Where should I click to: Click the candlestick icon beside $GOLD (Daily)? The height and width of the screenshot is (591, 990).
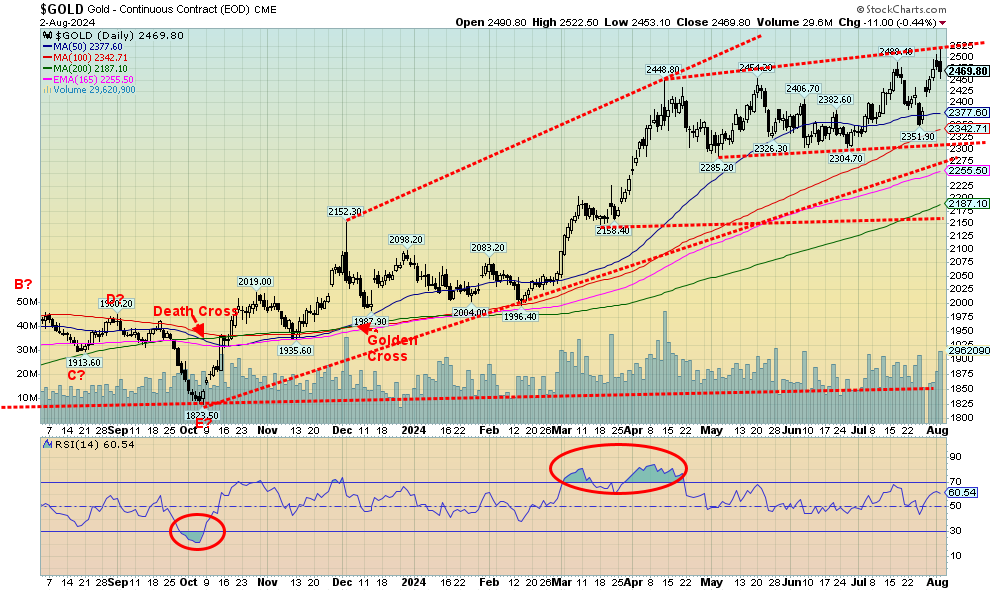pos(45,35)
